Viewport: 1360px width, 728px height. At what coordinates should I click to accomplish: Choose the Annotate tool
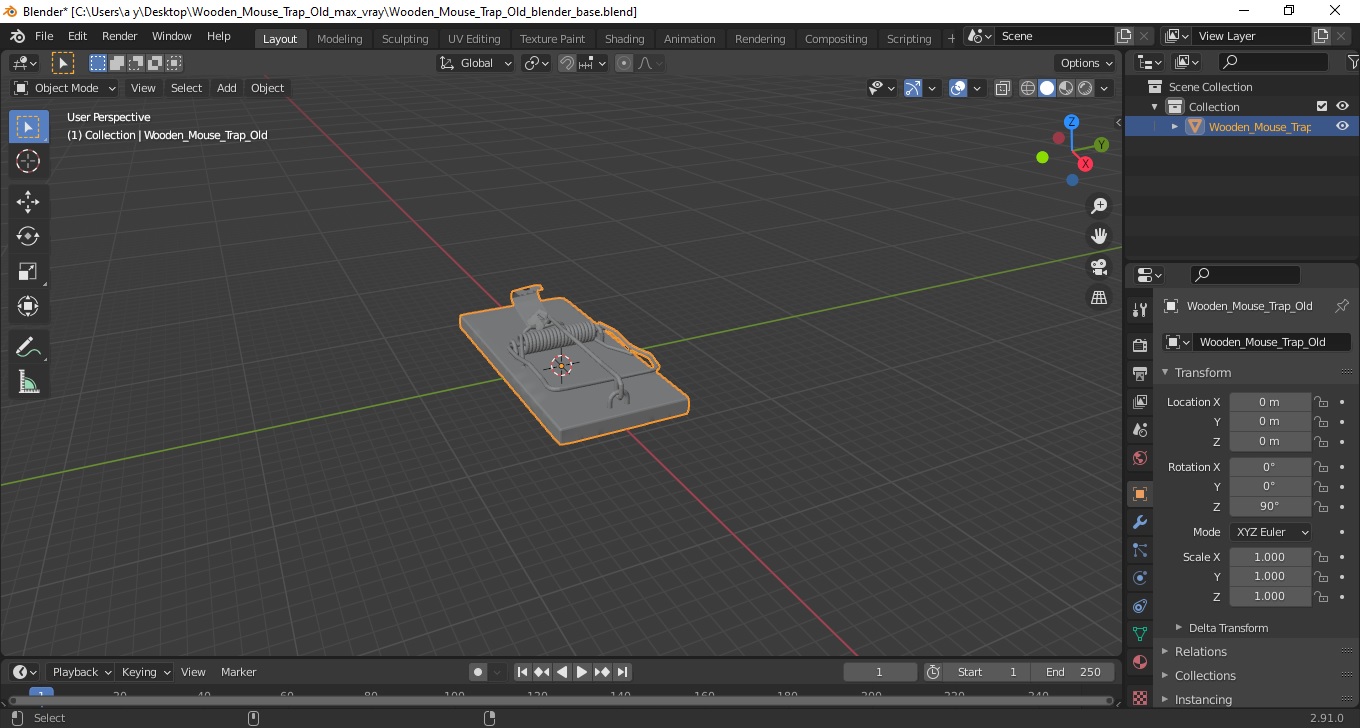28,347
